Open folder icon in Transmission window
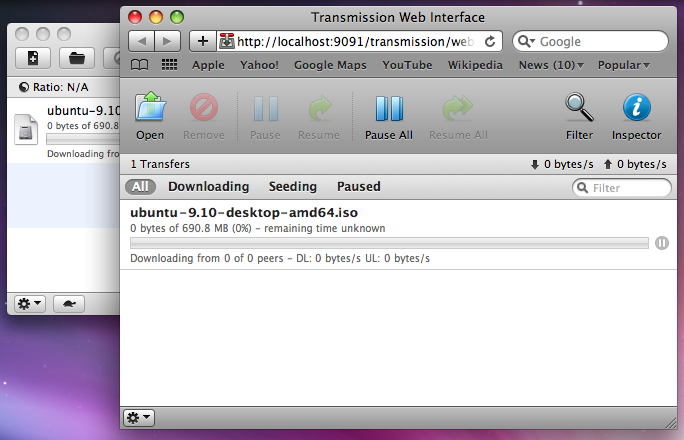The image size is (684, 440). tap(77, 58)
